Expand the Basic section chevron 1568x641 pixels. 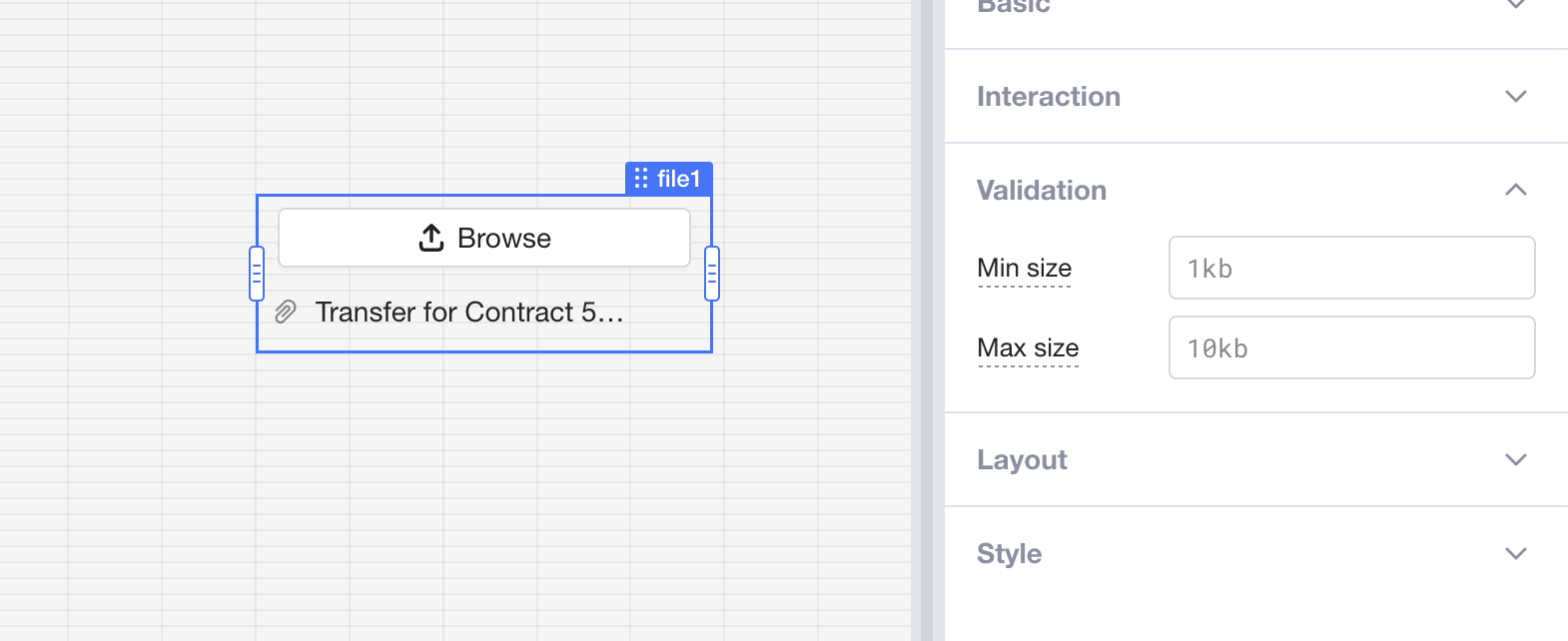(x=1515, y=6)
